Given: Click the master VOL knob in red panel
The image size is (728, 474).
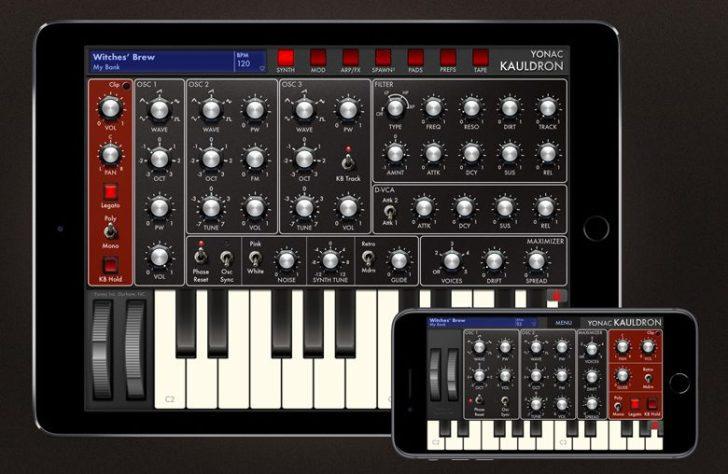Looking at the screenshot, I should pyautogui.click(x=110, y=108).
